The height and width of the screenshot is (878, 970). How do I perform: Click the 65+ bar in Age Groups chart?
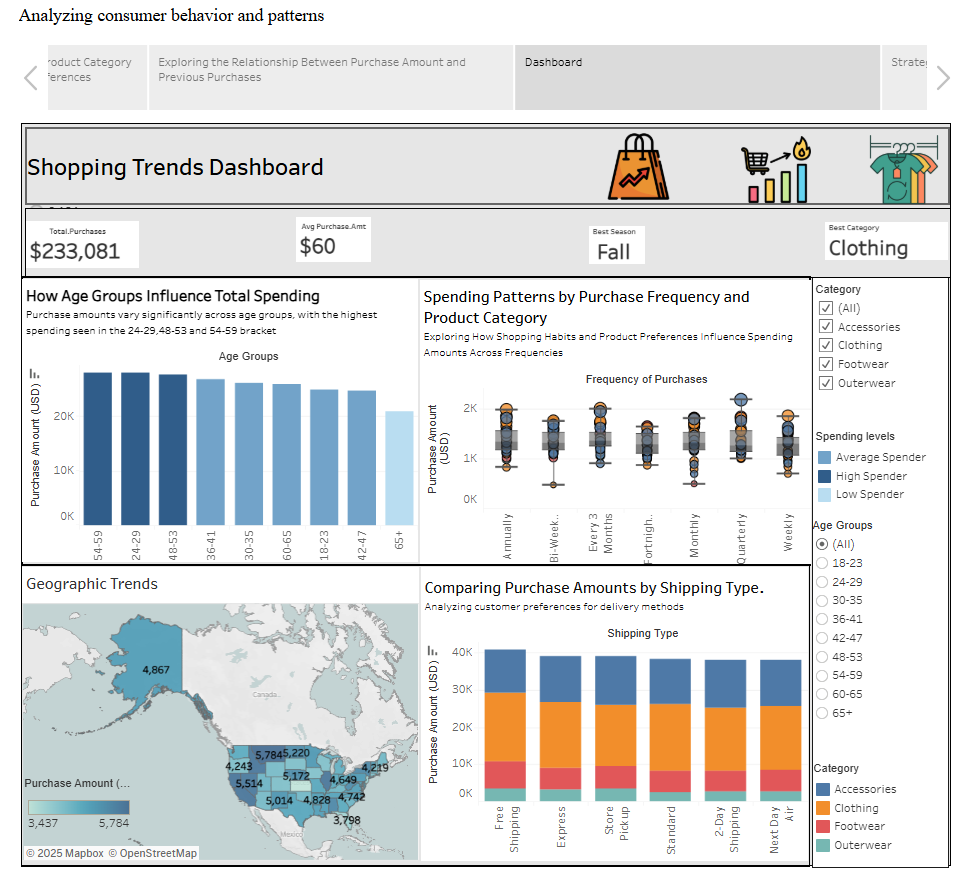click(x=399, y=467)
